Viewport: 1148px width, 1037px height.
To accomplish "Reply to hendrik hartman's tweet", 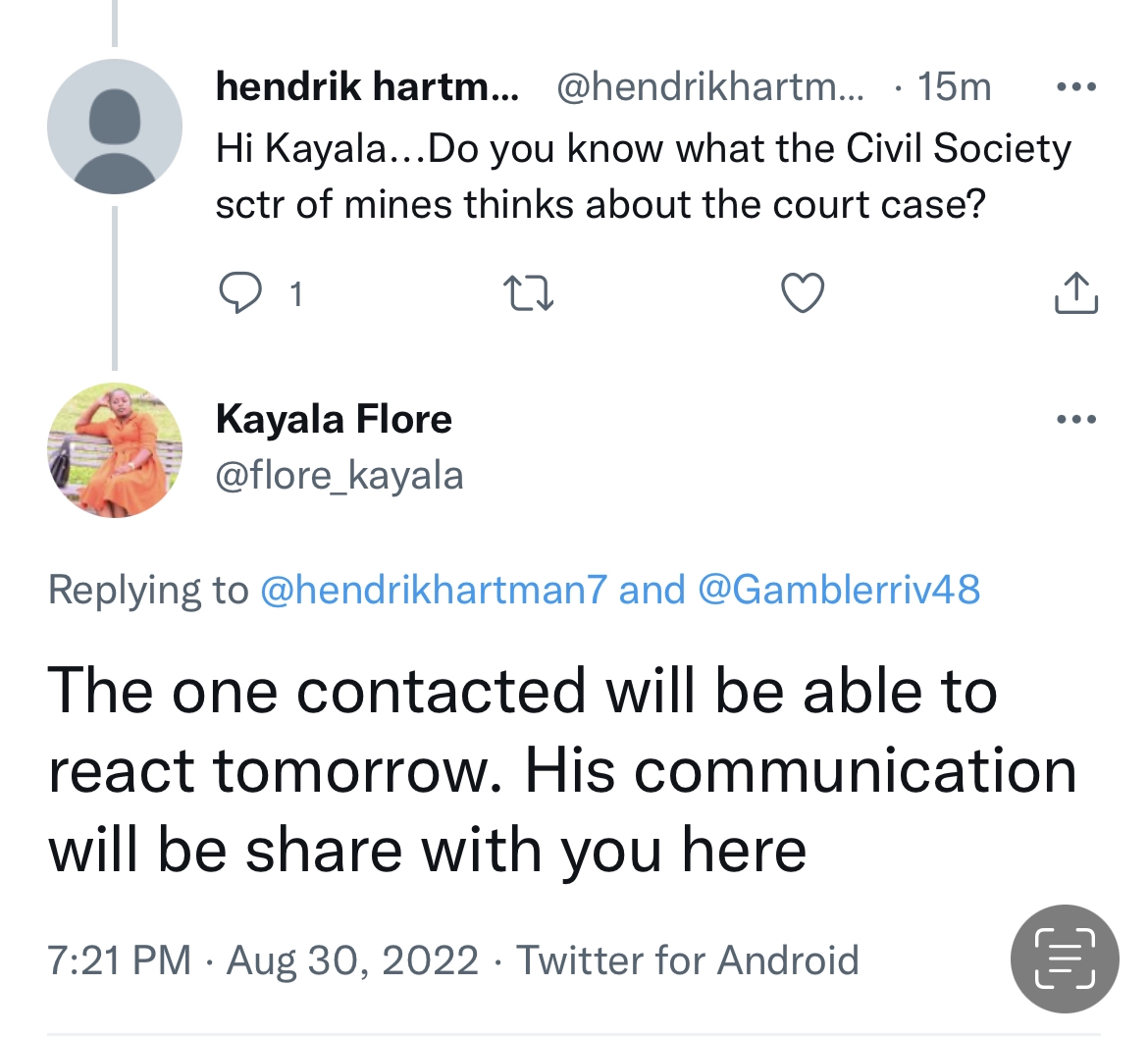I will (235, 292).
